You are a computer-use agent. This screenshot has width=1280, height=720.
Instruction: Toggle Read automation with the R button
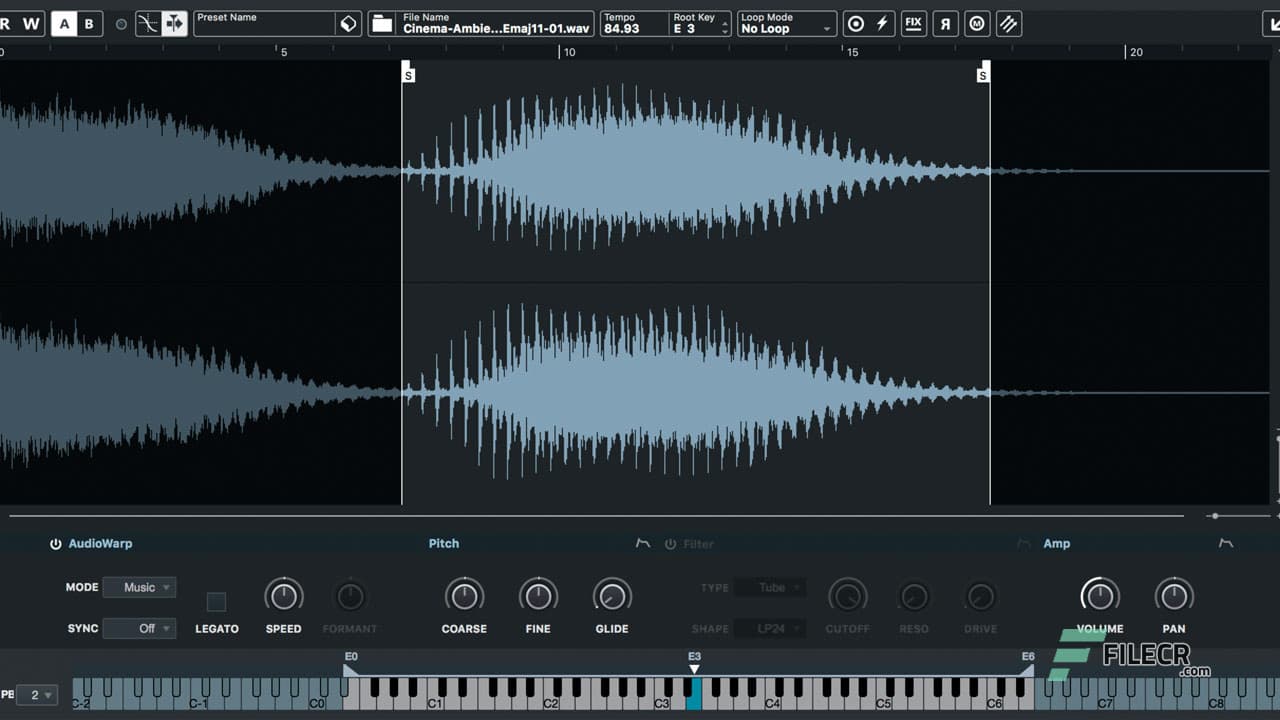click(6, 23)
